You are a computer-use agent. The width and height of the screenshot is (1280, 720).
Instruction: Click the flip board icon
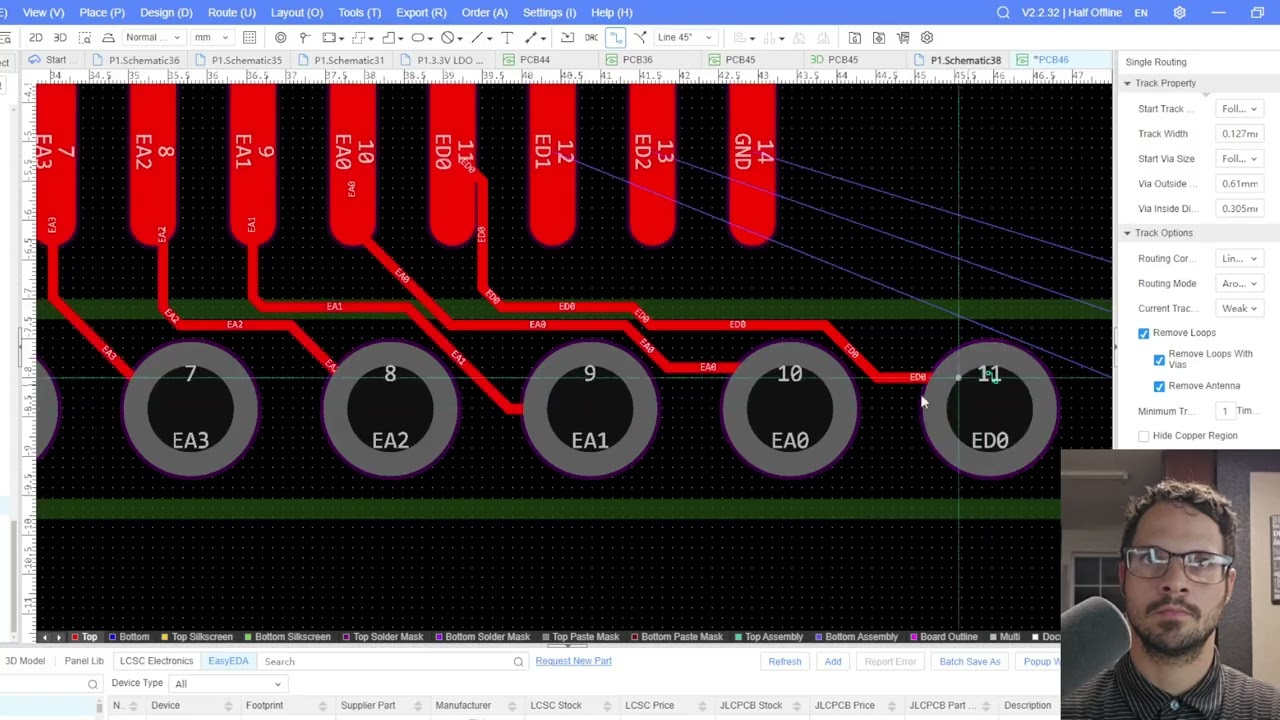tap(108, 38)
